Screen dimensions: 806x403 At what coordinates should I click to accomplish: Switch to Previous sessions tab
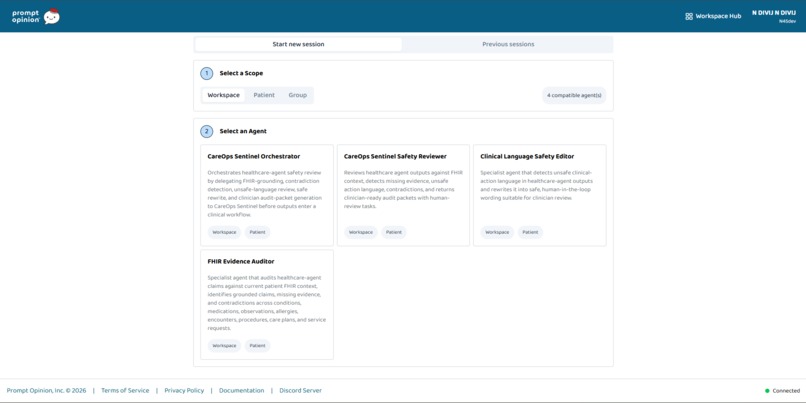click(508, 44)
